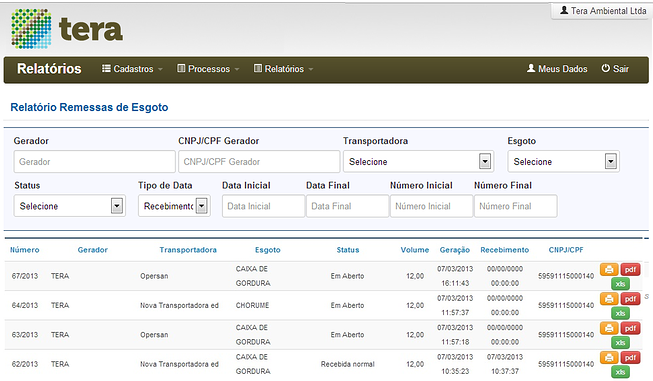
Task: Log out using Sair
Action: [615, 69]
